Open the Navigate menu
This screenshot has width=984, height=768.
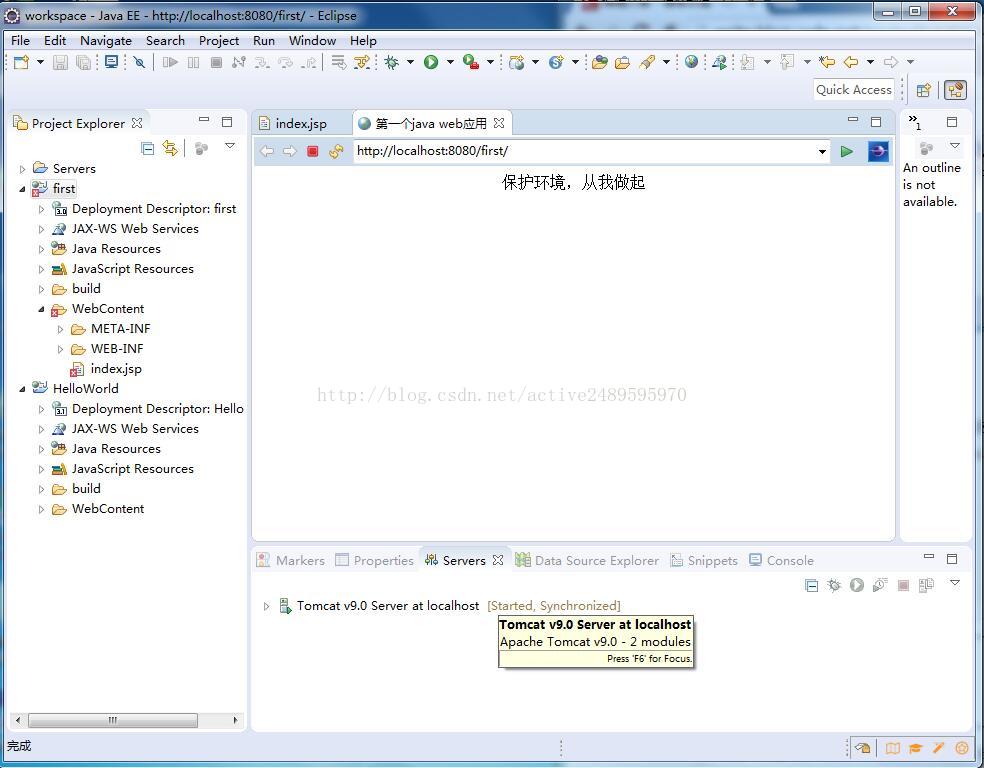pyautogui.click(x=105, y=41)
